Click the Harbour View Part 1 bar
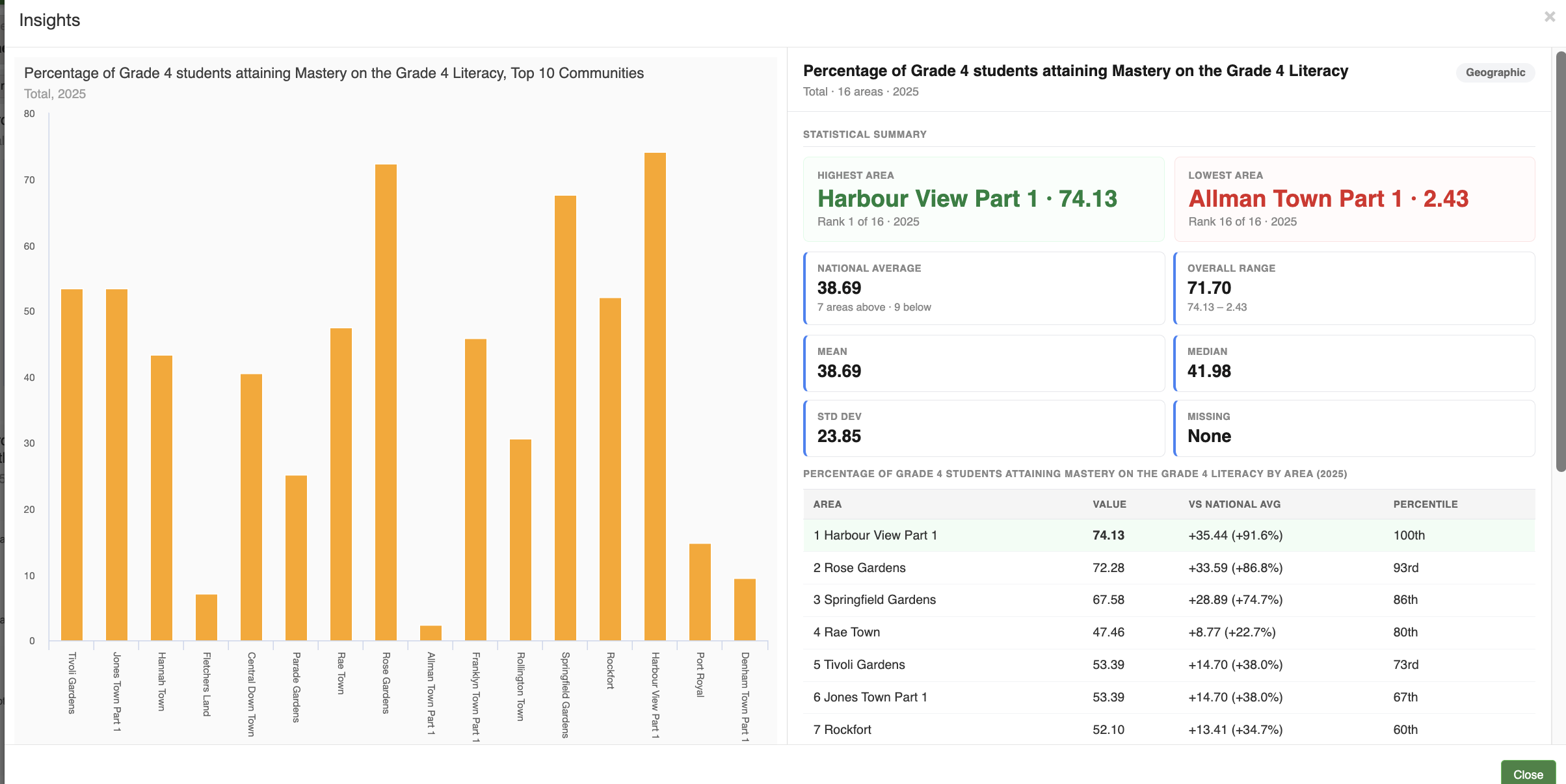 pyautogui.click(x=655, y=397)
